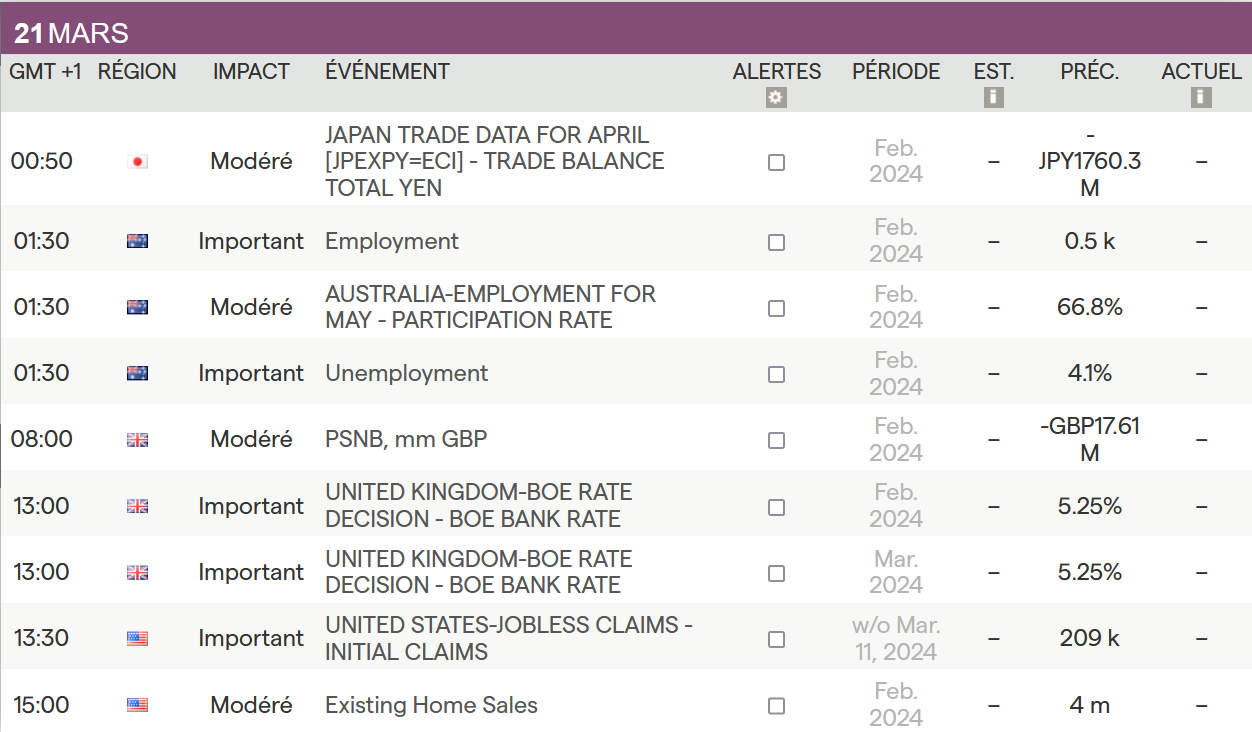Check alert box for PSNB, mm GBP
This screenshot has width=1252, height=732.
click(776, 440)
